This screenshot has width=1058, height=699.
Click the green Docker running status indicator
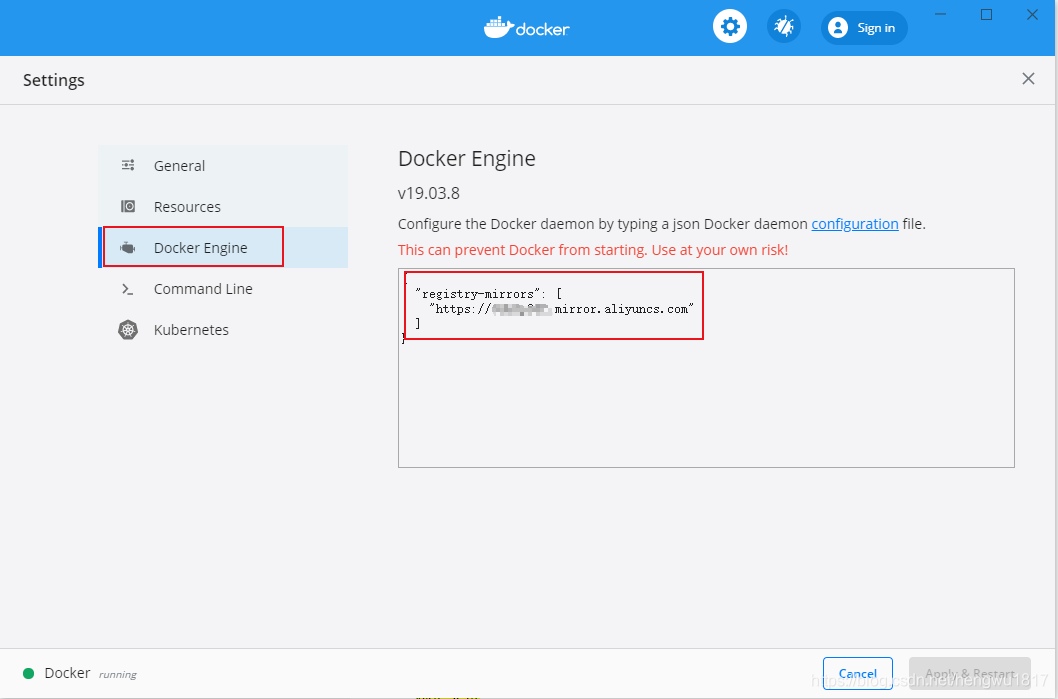(x=28, y=673)
